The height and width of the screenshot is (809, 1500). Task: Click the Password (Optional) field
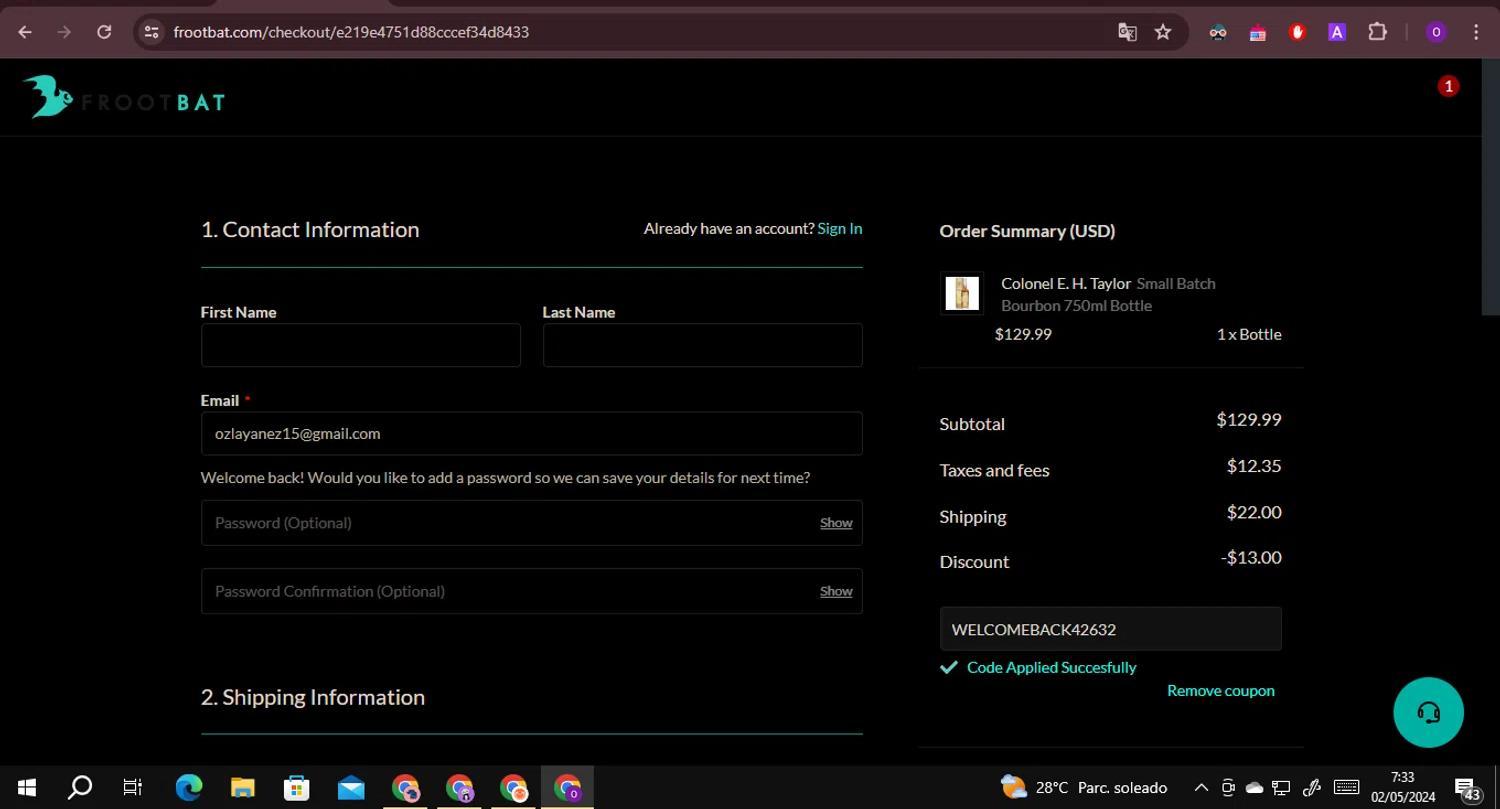pyautogui.click(x=531, y=523)
